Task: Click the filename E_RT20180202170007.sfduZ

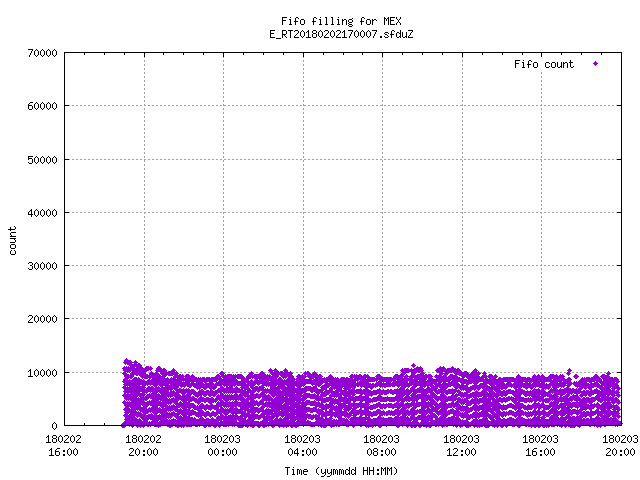Action: pos(341,34)
